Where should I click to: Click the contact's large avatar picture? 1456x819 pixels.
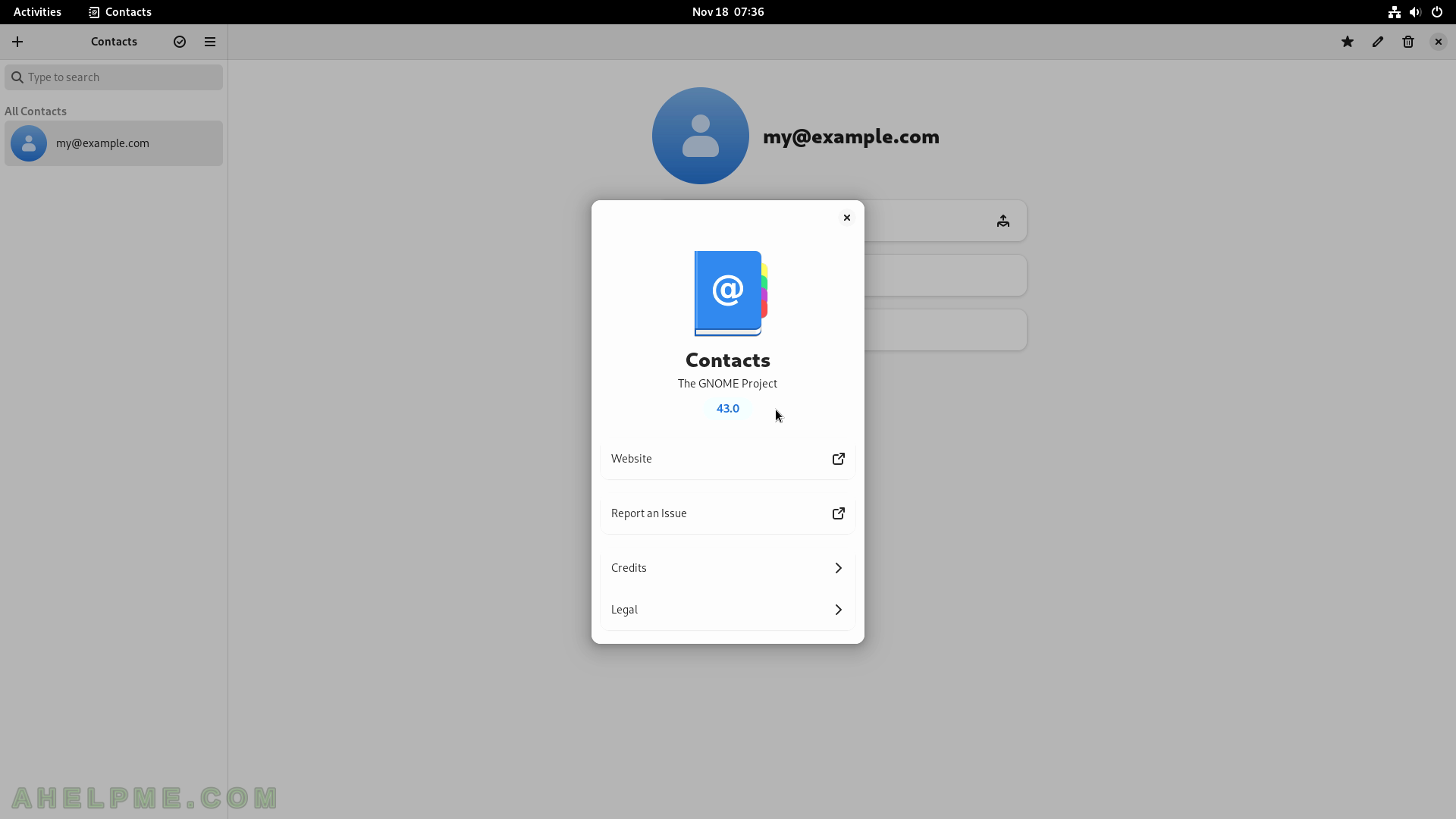point(701,136)
